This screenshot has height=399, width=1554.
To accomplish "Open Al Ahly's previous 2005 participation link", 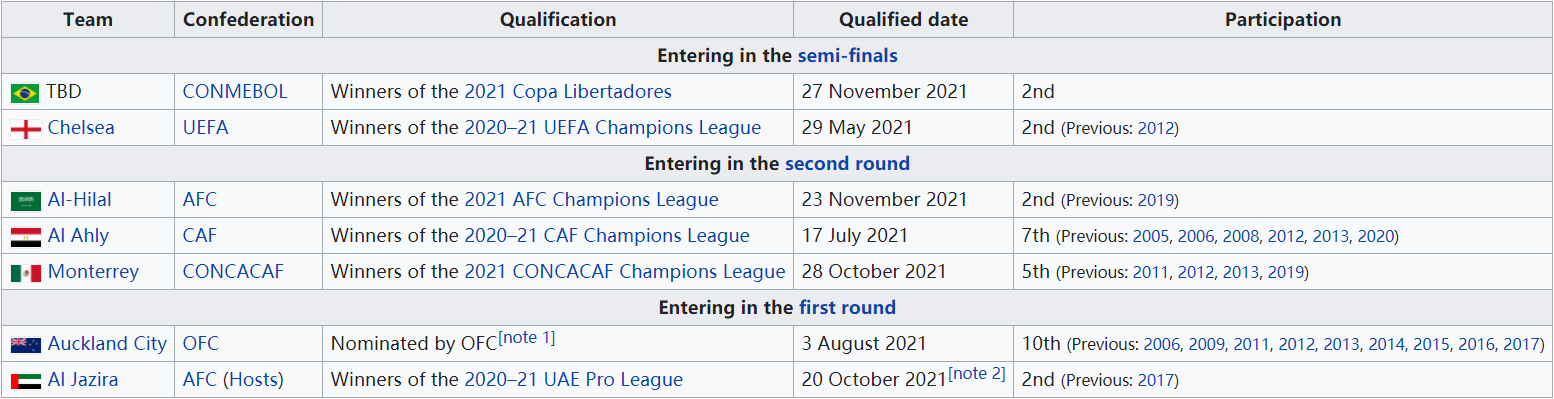I will (1150, 237).
